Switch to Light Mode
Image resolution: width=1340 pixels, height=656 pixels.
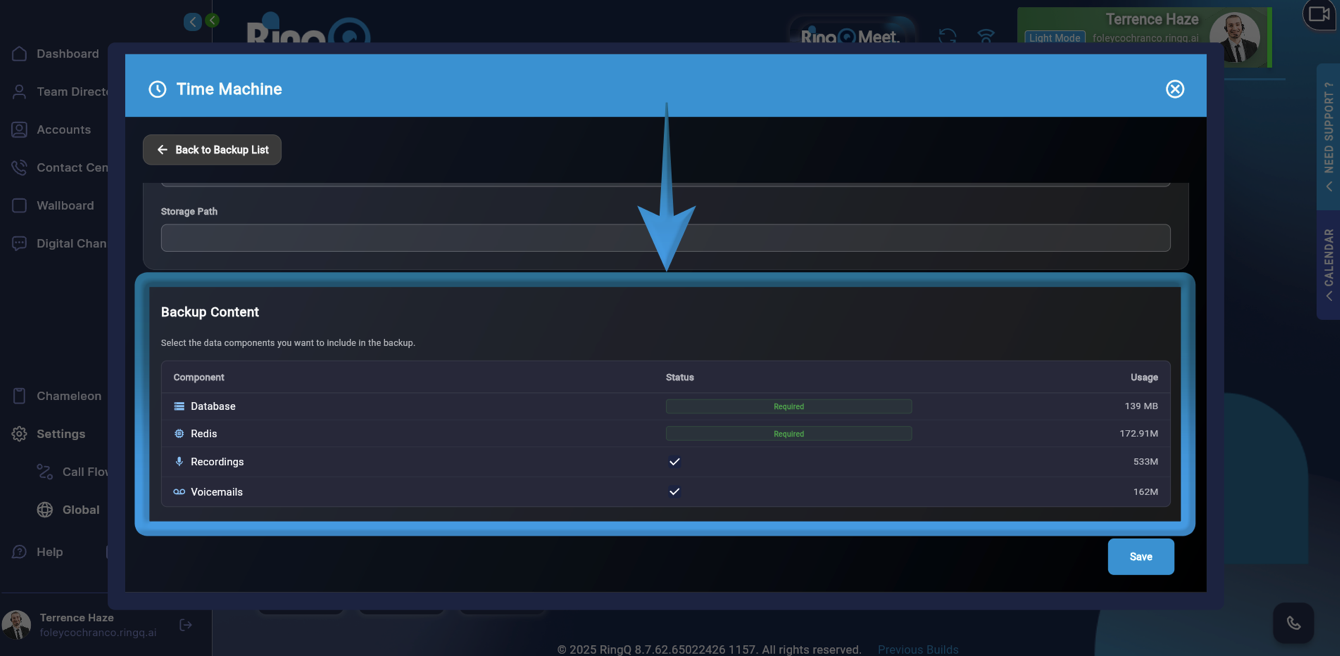point(1055,37)
